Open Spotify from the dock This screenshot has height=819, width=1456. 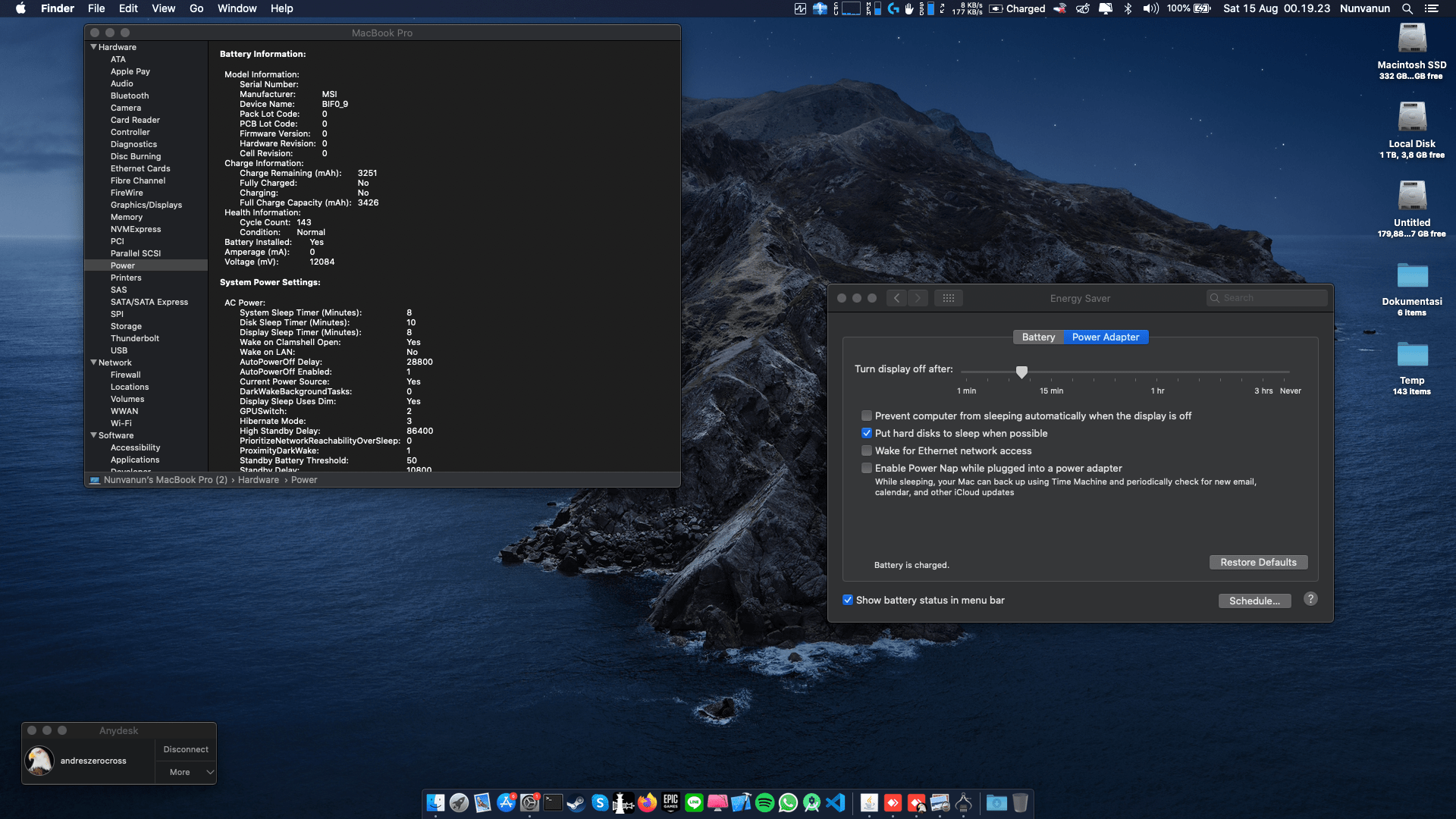coord(764,802)
